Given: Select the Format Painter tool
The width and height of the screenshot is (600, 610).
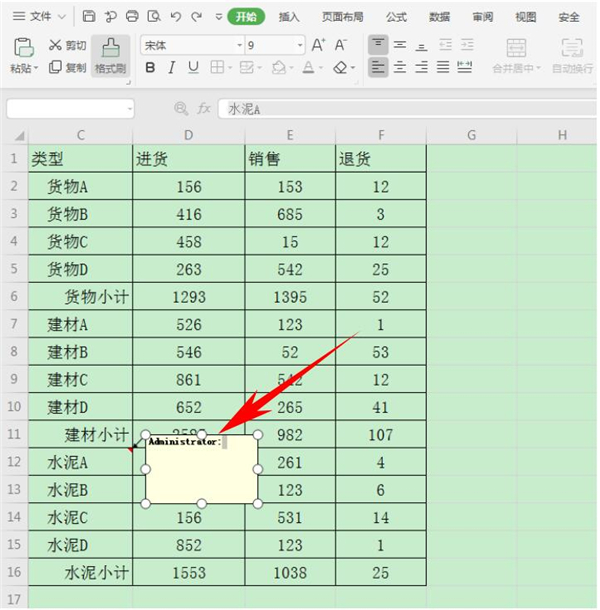Looking at the screenshot, I should coord(110,56).
